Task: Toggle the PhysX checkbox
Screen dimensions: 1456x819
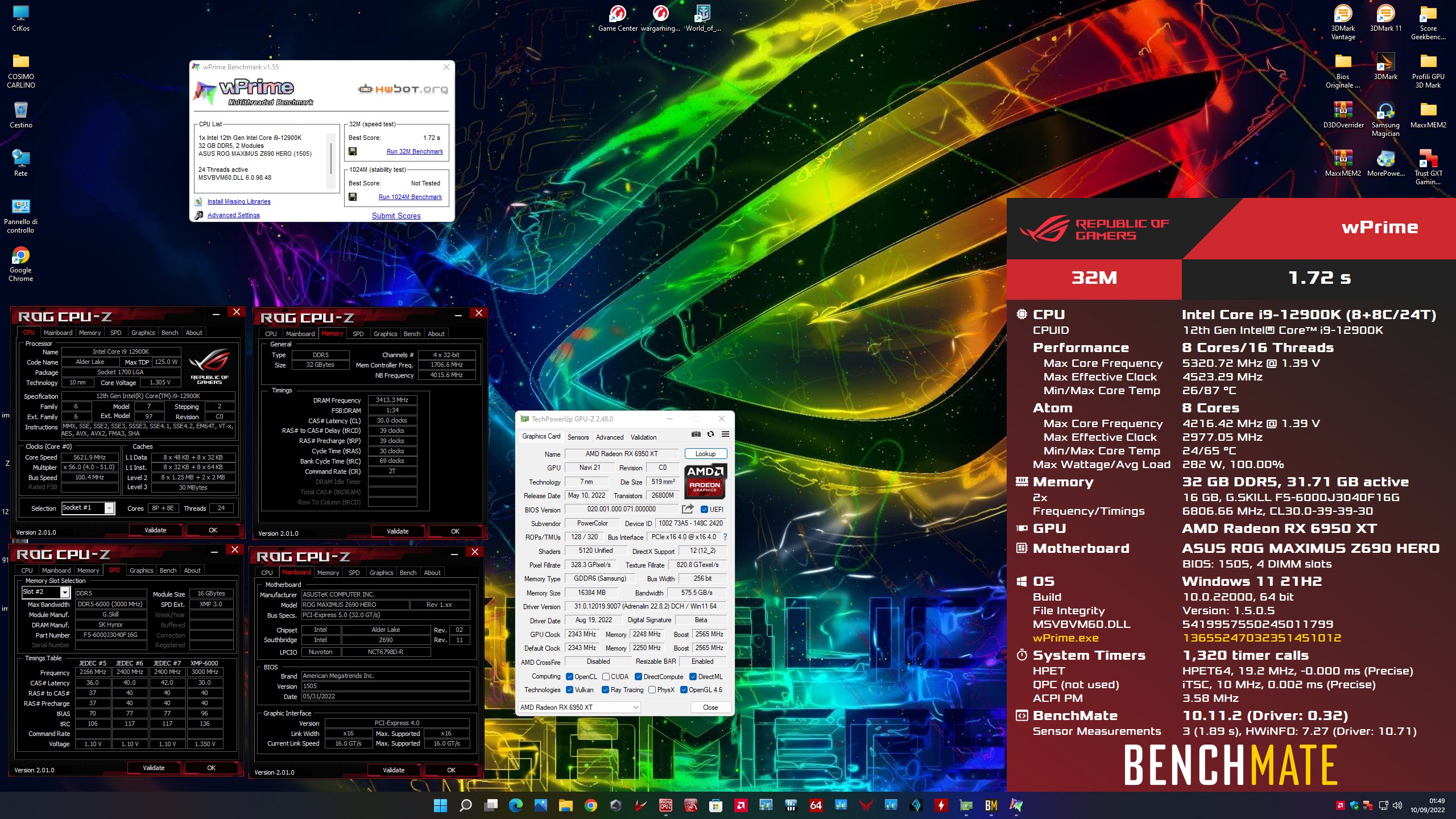Action: click(652, 690)
